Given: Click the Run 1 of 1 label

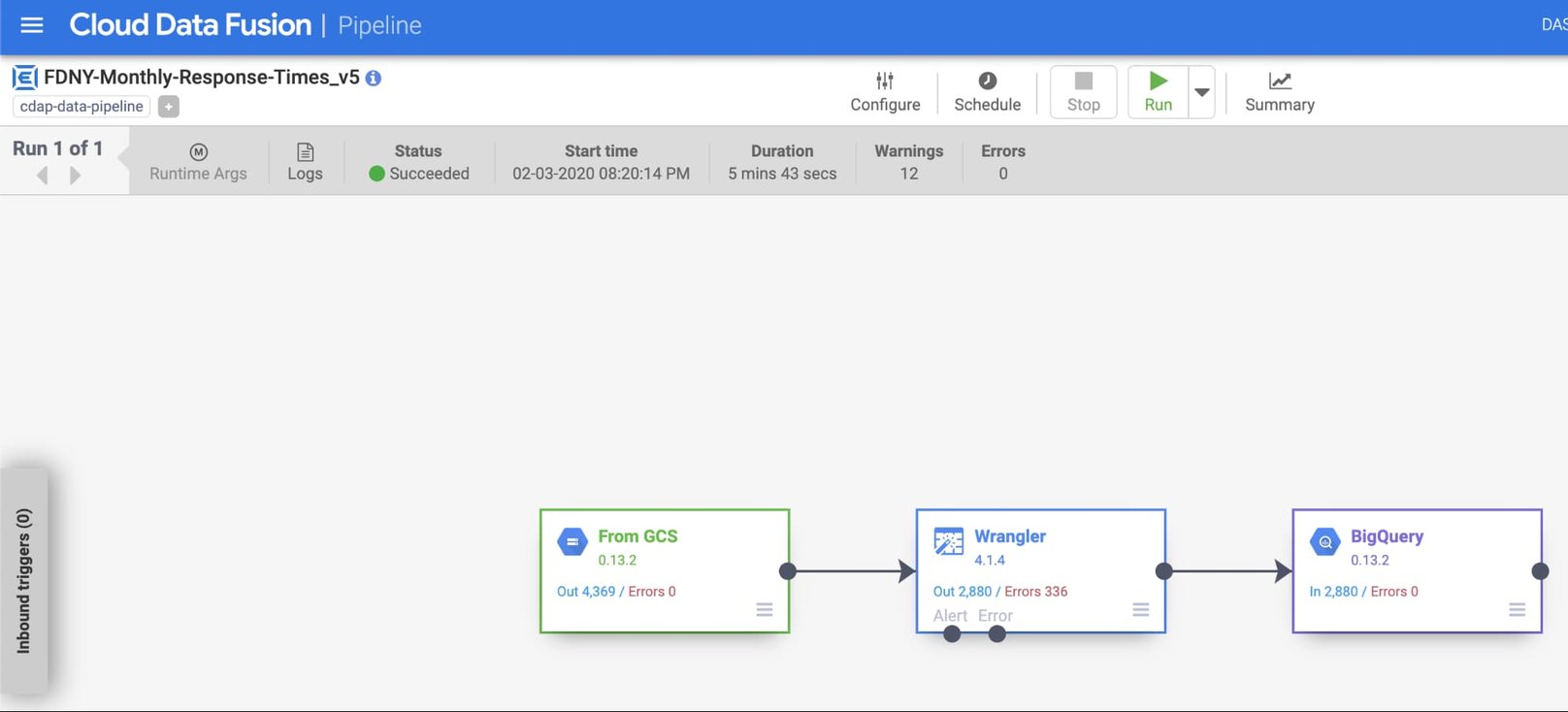Looking at the screenshot, I should tap(57, 148).
